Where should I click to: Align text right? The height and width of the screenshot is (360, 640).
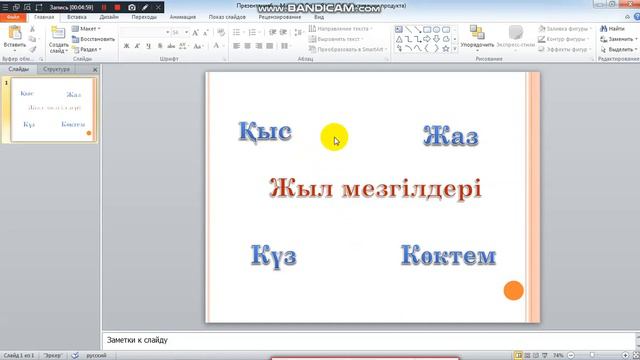258,46
